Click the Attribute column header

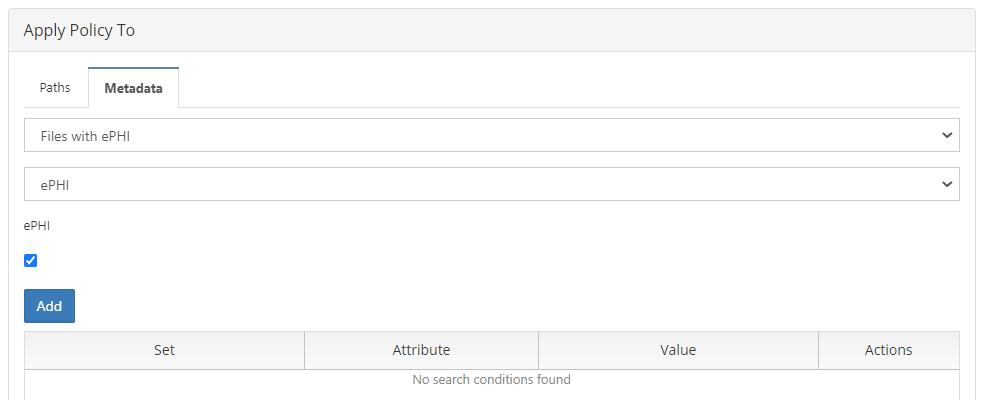click(421, 350)
